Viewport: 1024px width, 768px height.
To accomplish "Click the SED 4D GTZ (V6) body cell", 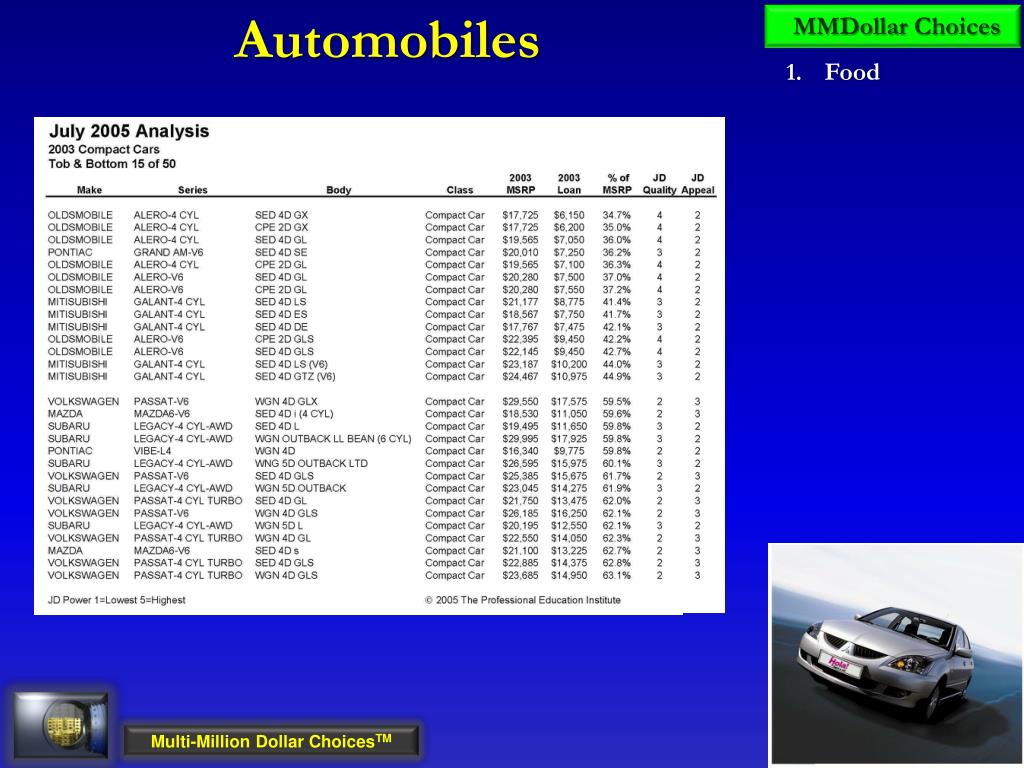I will (x=295, y=376).
